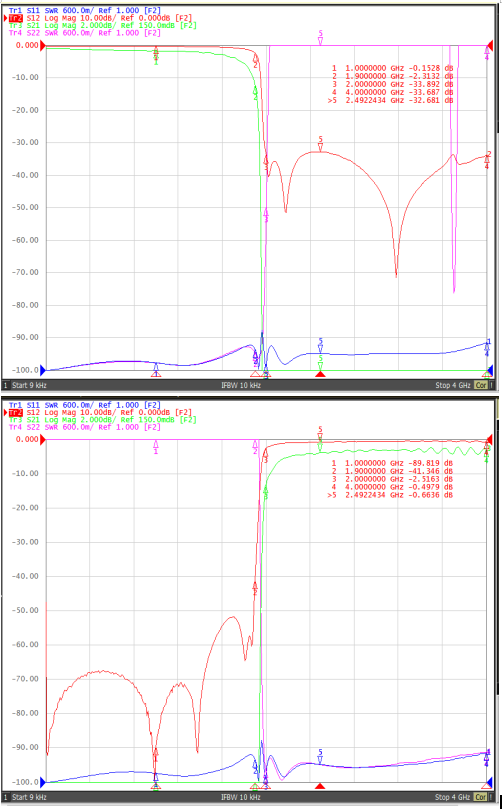Click Start 9 kHz in top plot status bar
The image size is (502, 809).
29,385
